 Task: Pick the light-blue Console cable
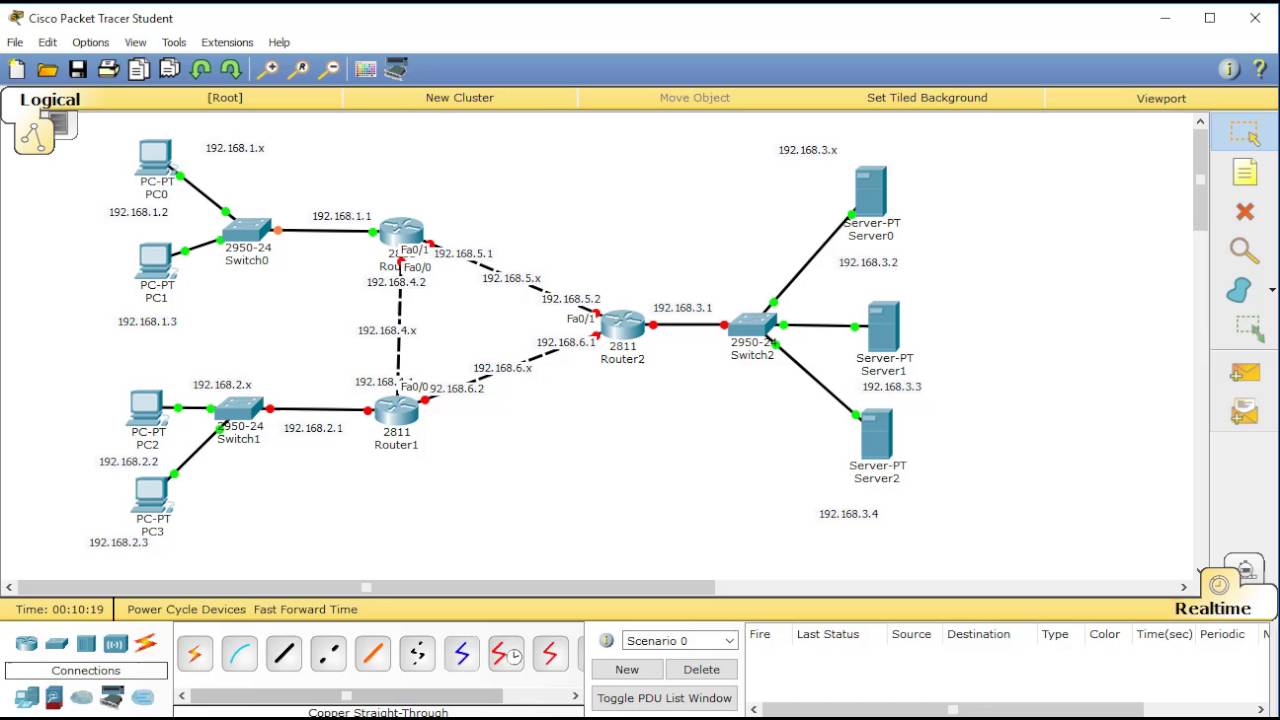pos(240,654)
